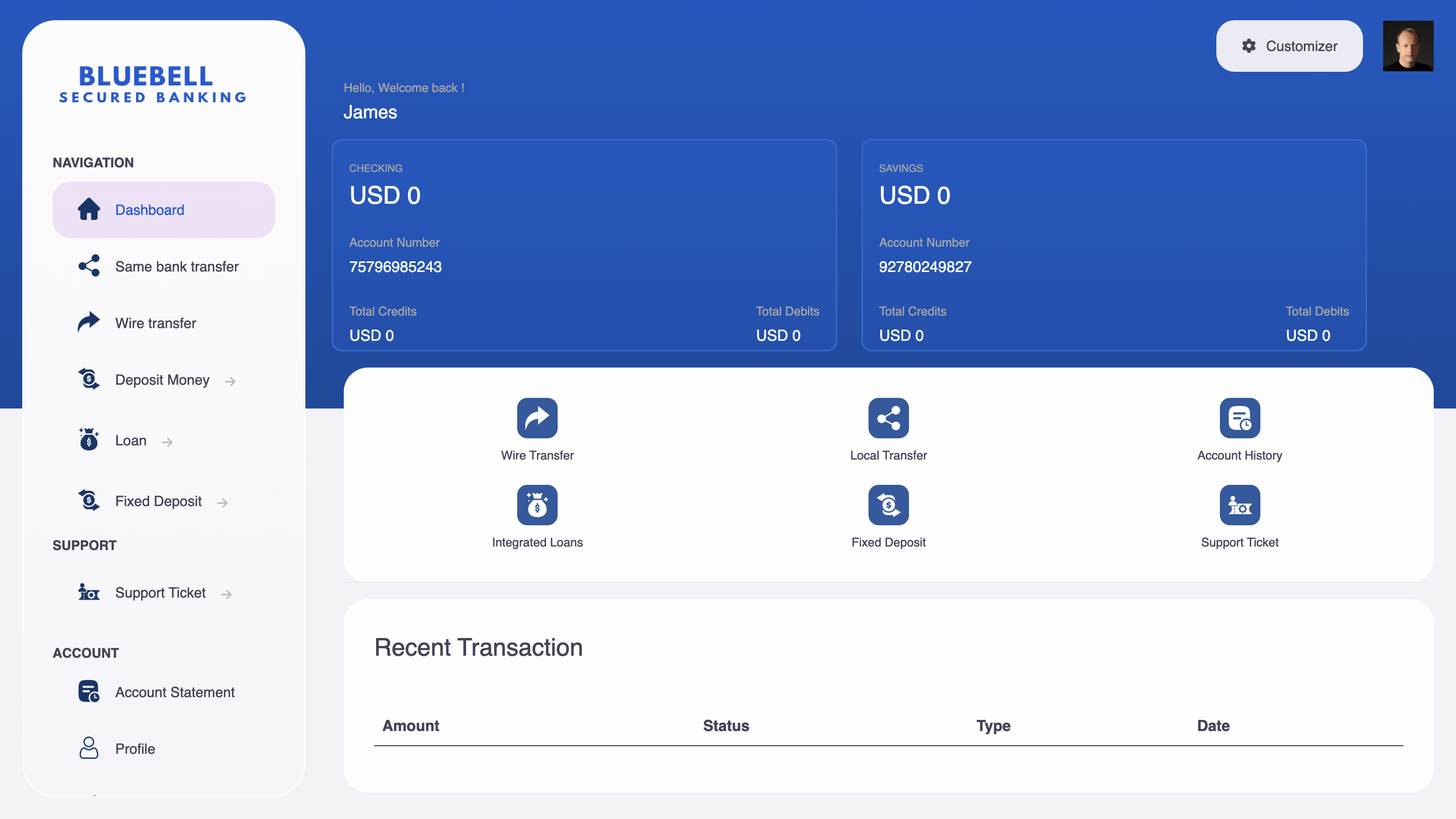The height and width of the screenshot is (819, 1456).
Task: Open the Profile menu item
Action: (134, 748)
